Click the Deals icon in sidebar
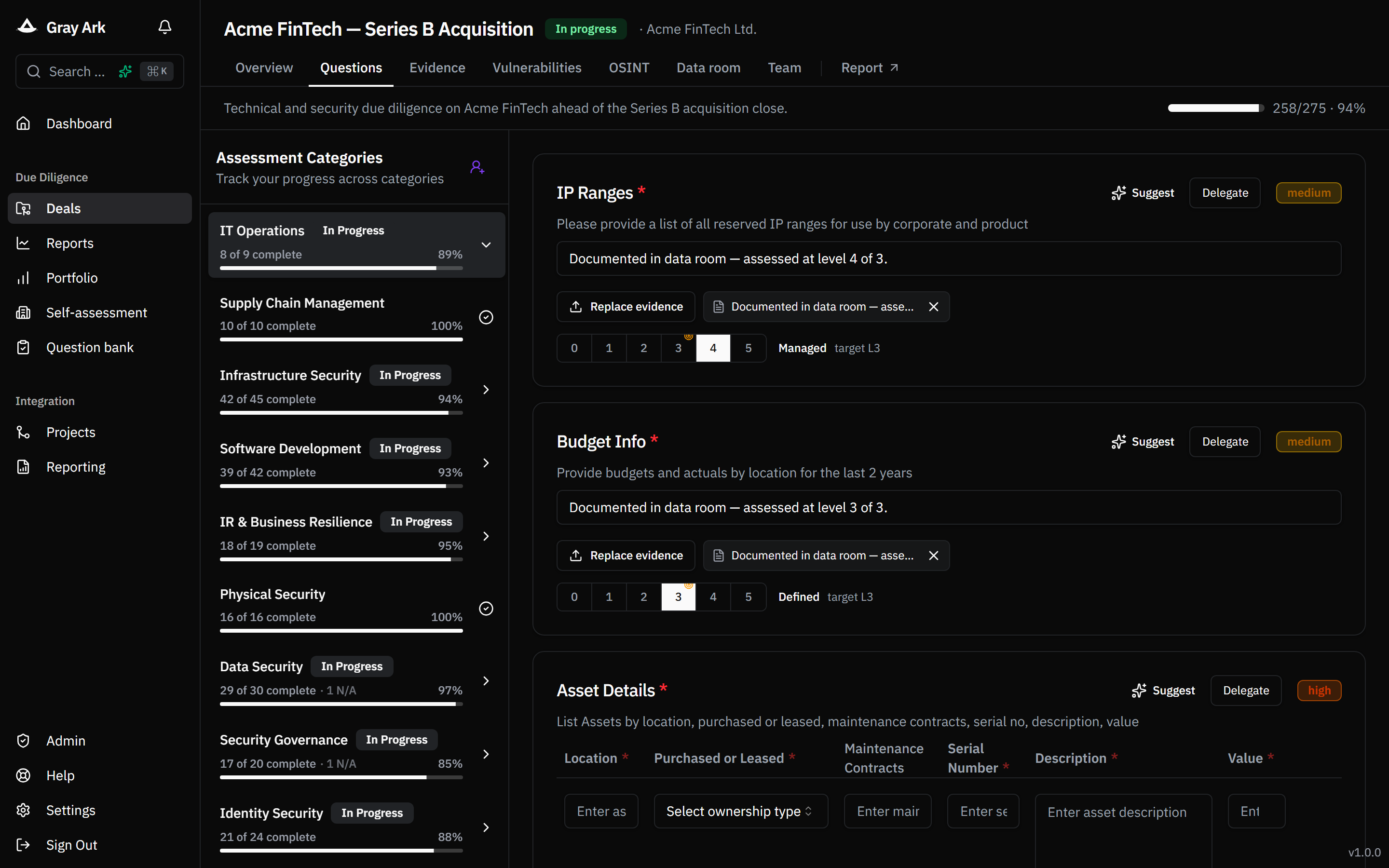Image resolution: width=1389 pixels, height=868 pixels. (23, 208)
